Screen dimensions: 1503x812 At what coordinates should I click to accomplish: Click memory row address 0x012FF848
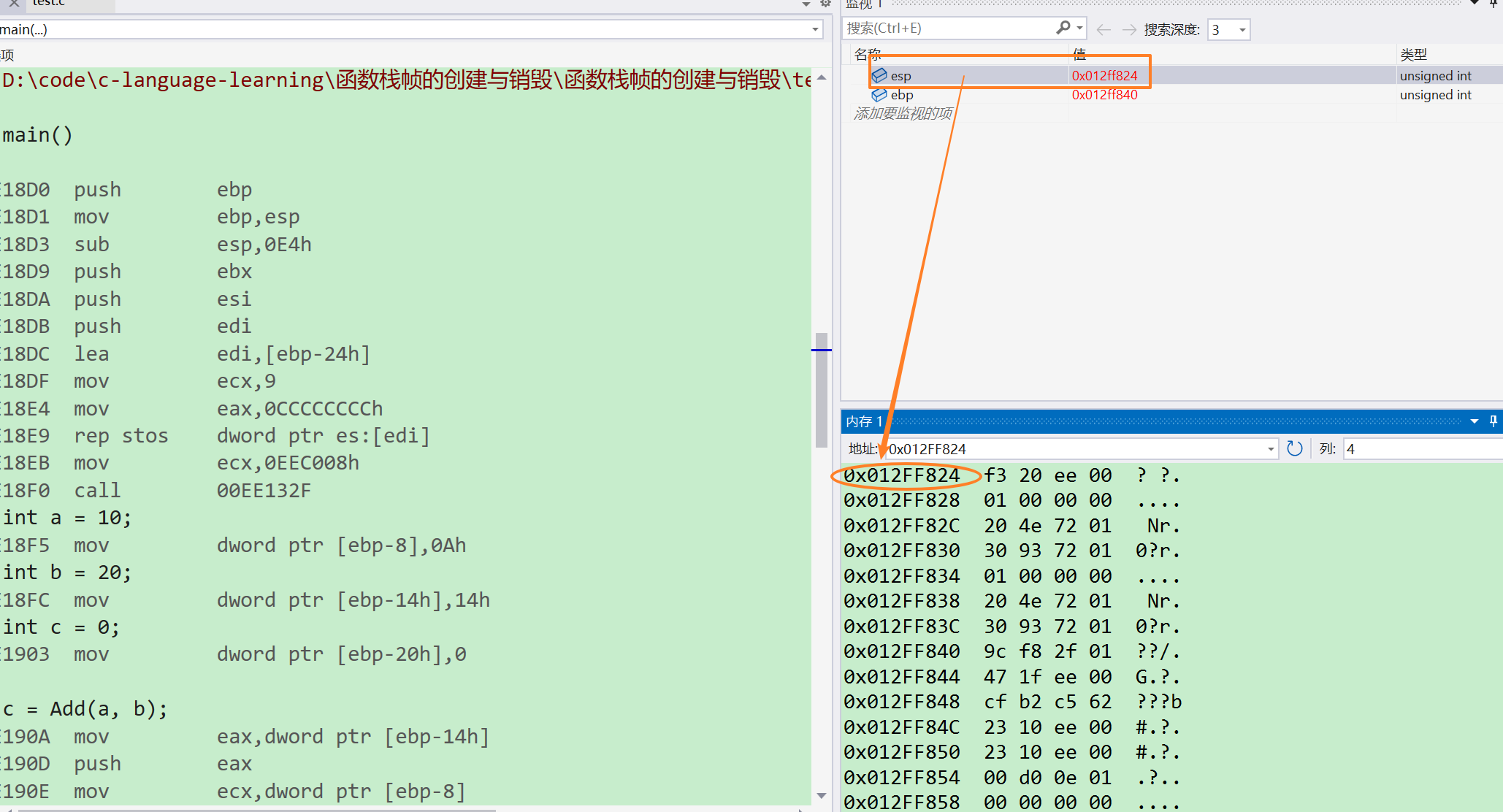[902, 702]
